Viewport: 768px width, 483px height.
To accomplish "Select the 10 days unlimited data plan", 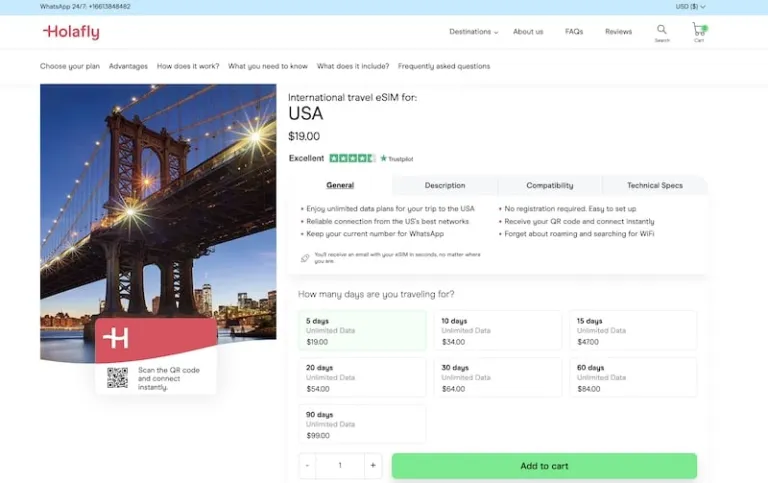I will 498,331.
